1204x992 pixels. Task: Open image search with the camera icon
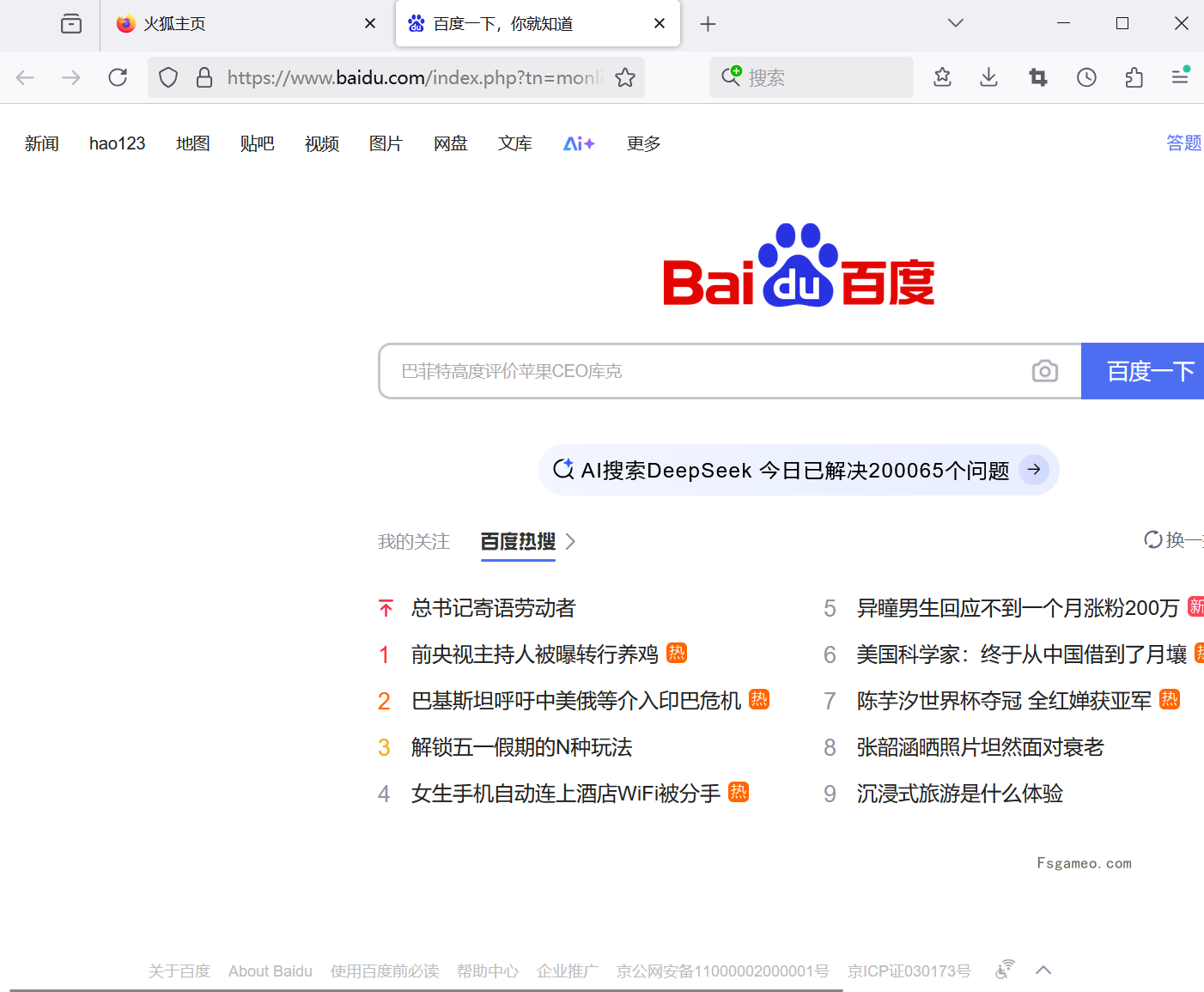(1044, 371)
